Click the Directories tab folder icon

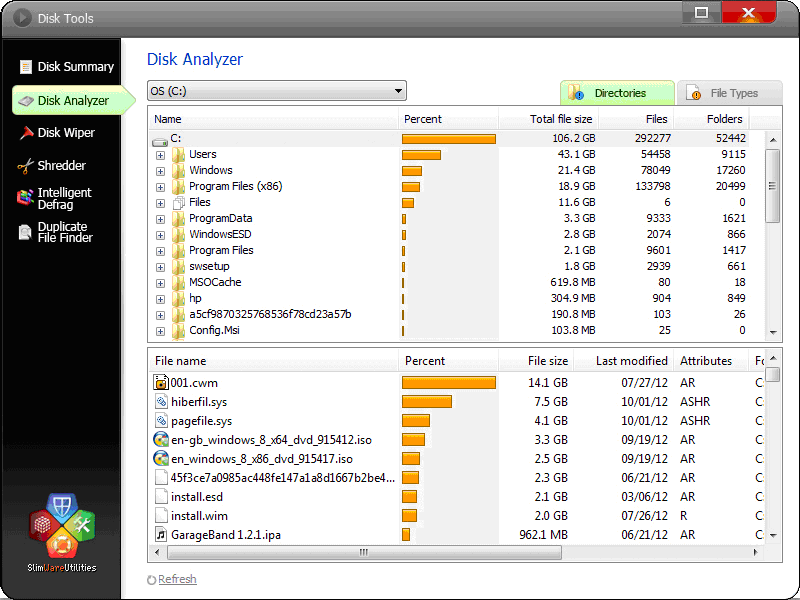pyautogui.click(x=576, y=92)
